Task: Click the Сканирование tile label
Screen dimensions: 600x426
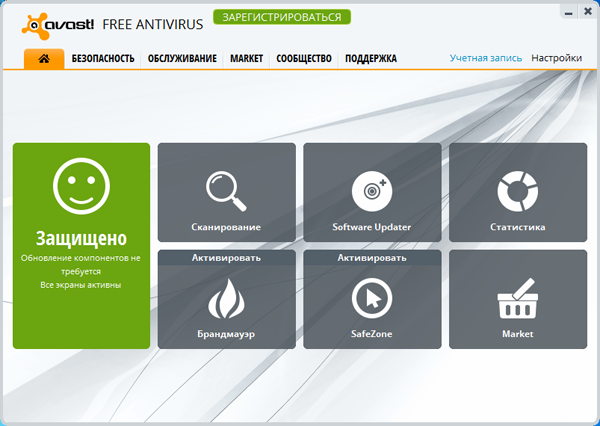Action: tap(226, 227)
